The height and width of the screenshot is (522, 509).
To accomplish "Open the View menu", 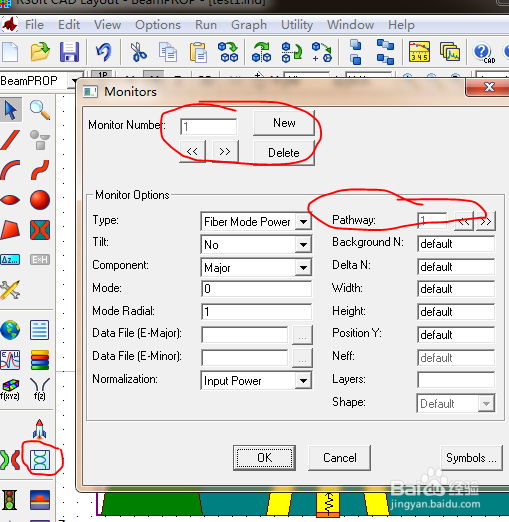I will coord(107,25).
